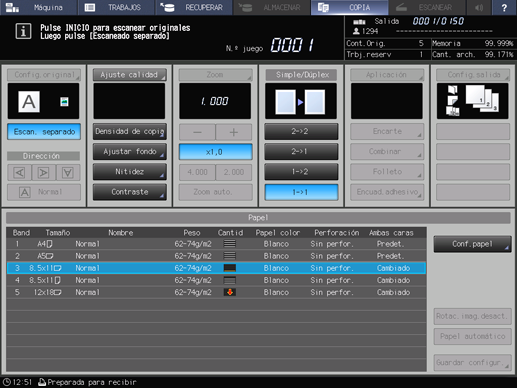Open Encarte option

coord(387,131)
